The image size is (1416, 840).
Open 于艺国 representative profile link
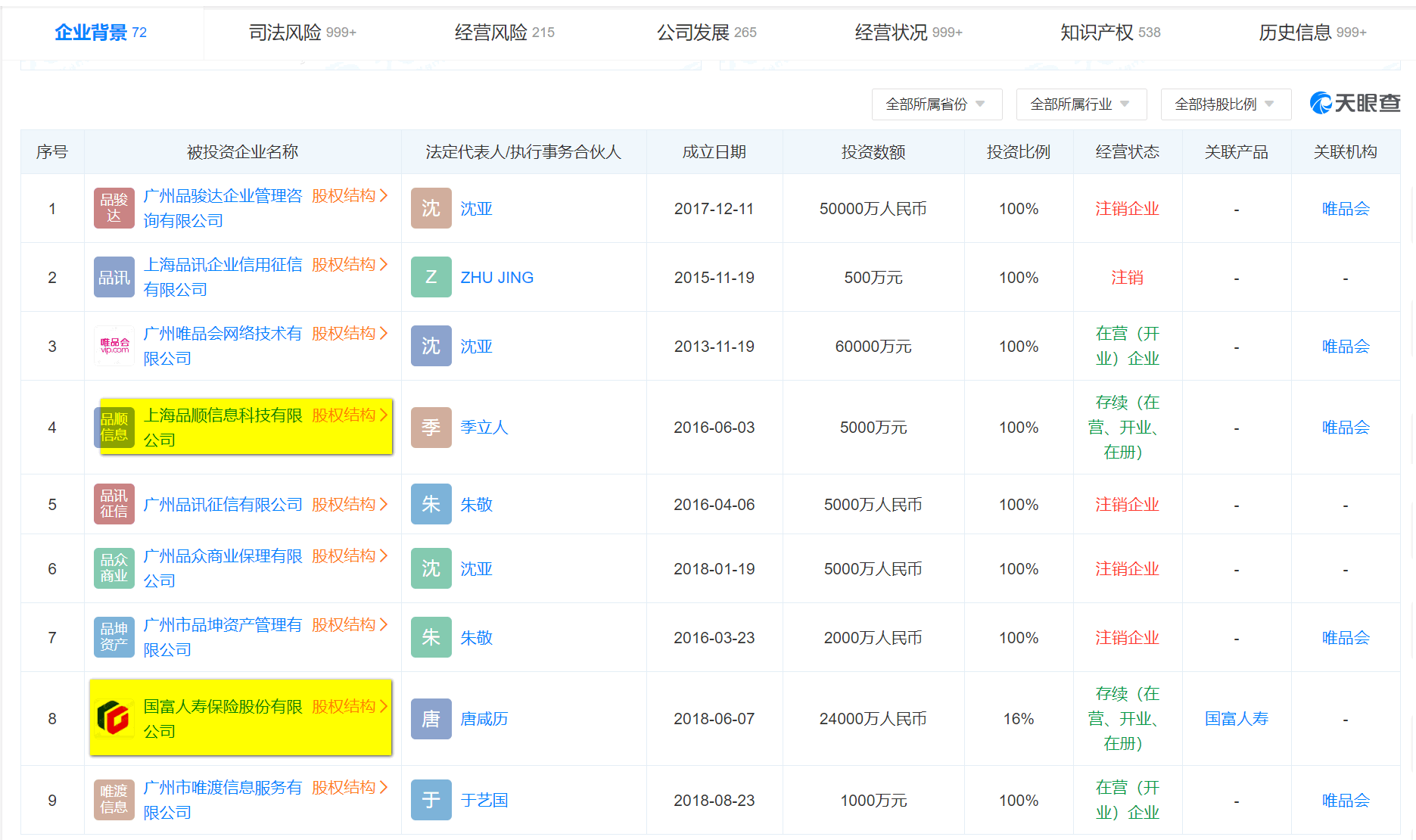click(484, 800)
